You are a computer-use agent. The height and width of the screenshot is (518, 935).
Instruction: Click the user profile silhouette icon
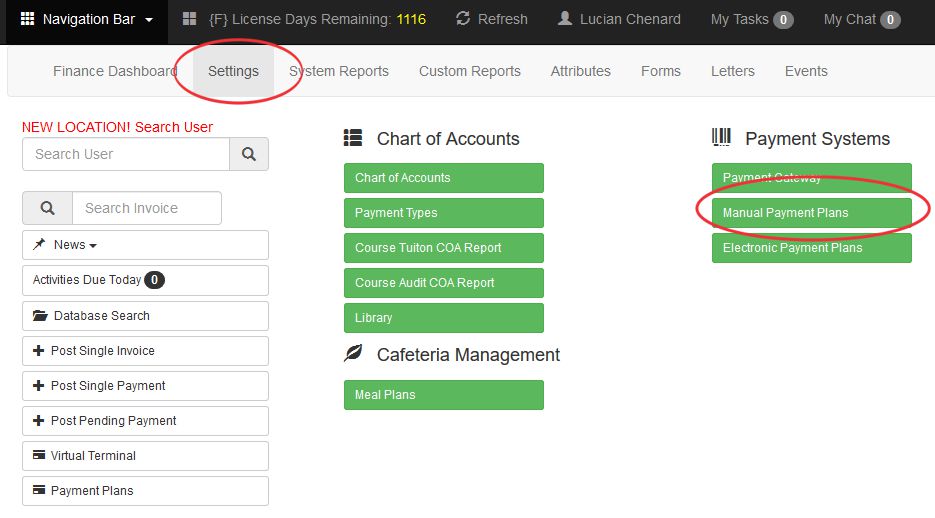(565, 18)
